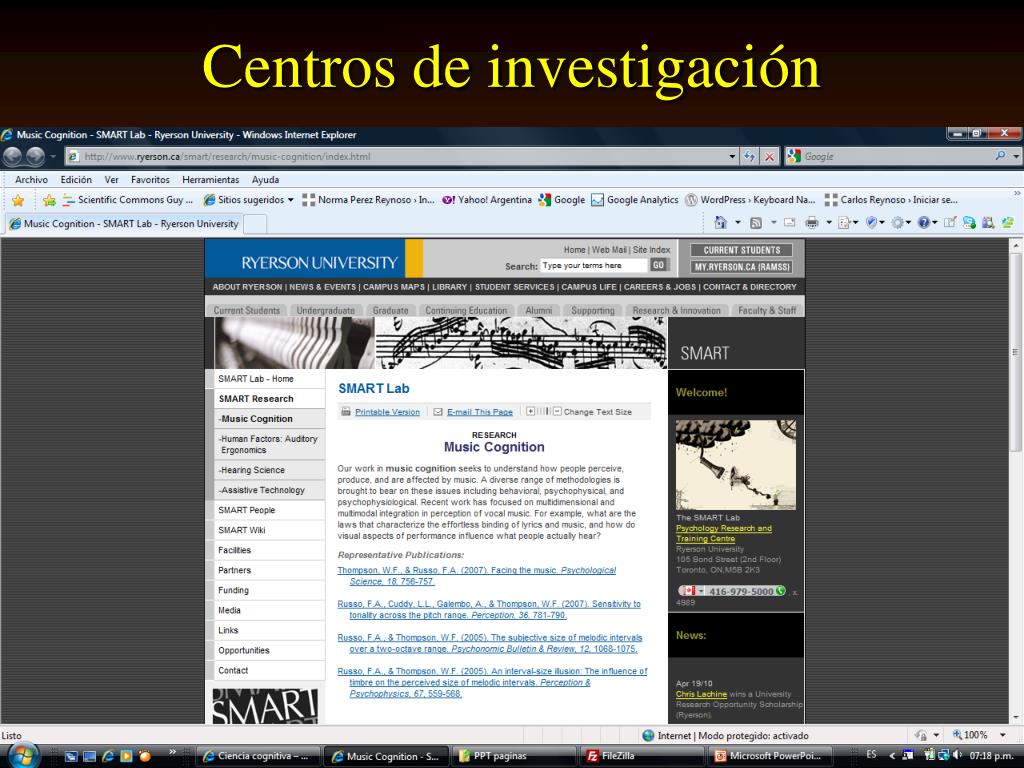This screenshot has height=768, width=1024.
Task: Click volume speaker icon in system tray
Action: point(957,755)
